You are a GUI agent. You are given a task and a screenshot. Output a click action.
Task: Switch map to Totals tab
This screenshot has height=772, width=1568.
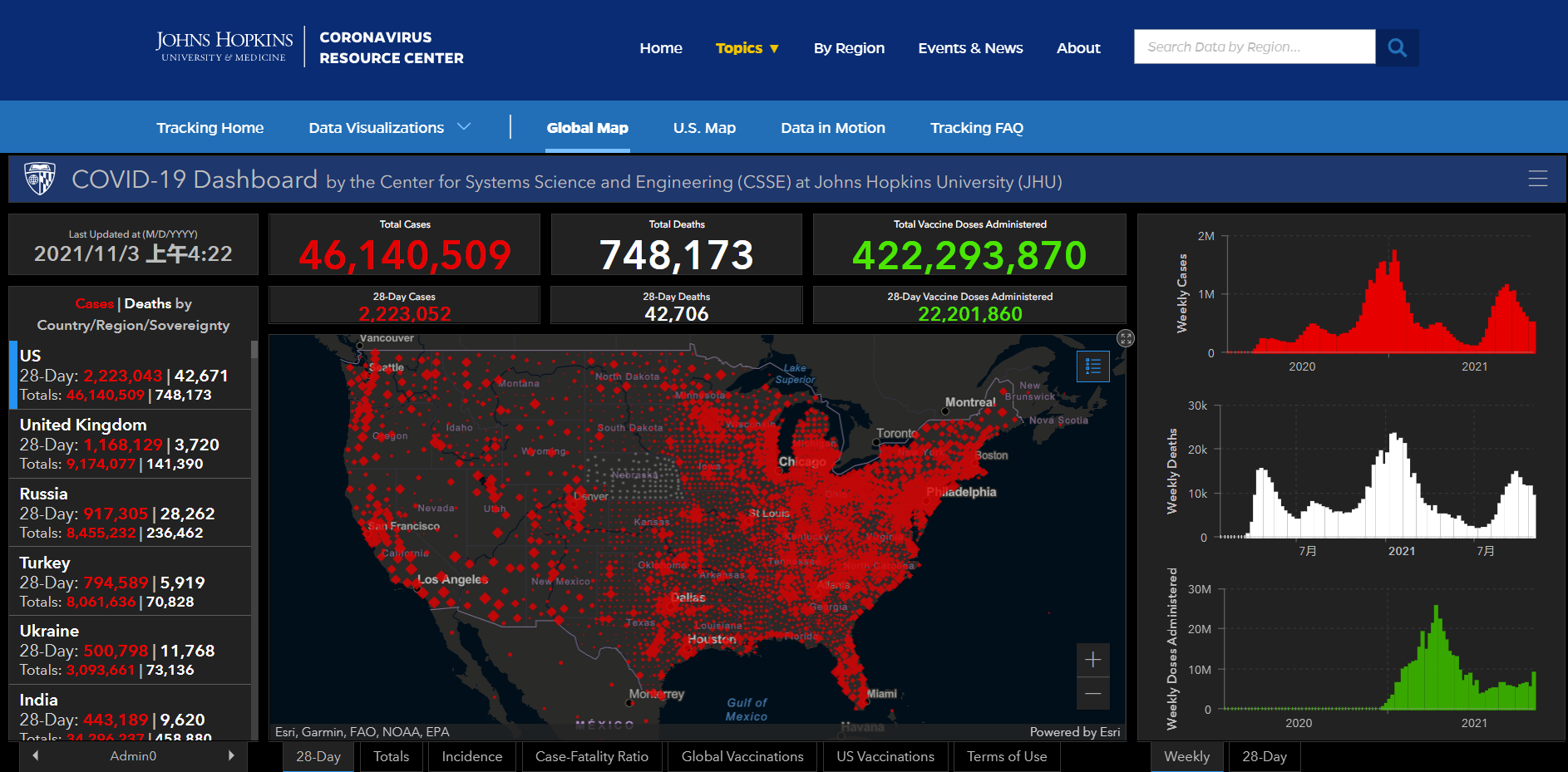coord(391,756)
